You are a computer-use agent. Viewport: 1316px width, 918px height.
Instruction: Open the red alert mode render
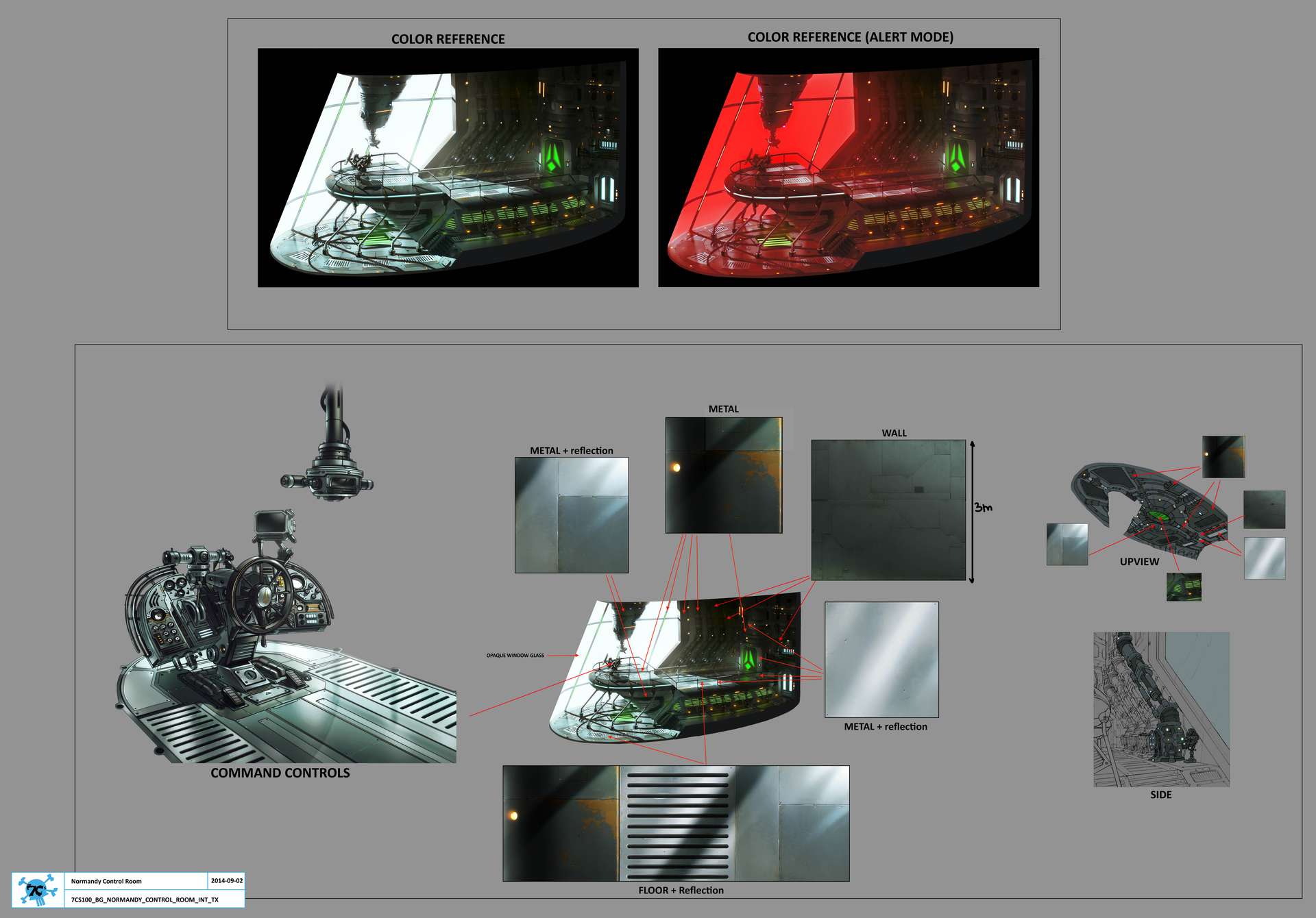coord(849,167)
